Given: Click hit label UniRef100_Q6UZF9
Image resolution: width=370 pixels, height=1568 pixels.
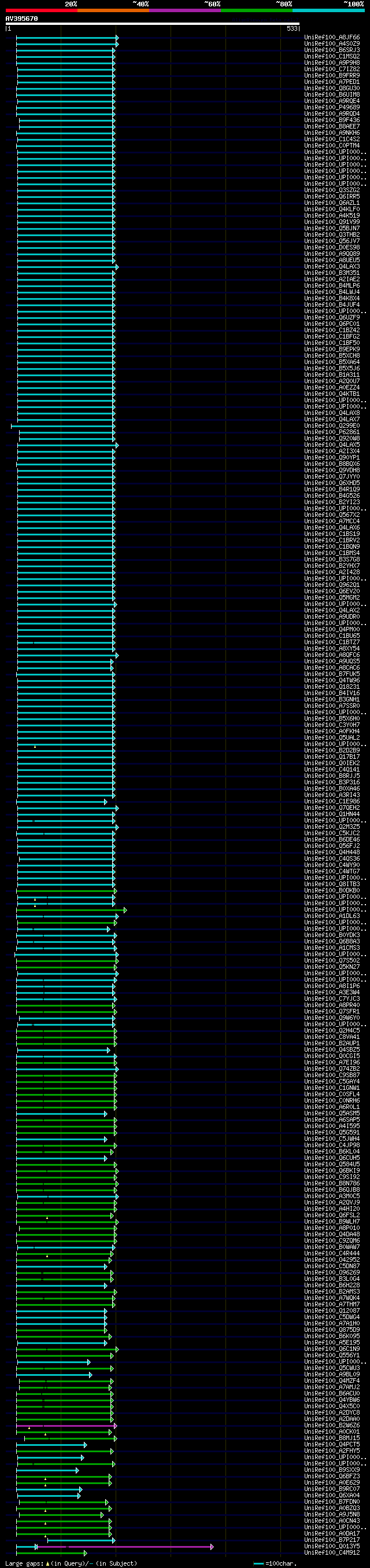Looking at the screenshot, I should [x=332, y=318].
